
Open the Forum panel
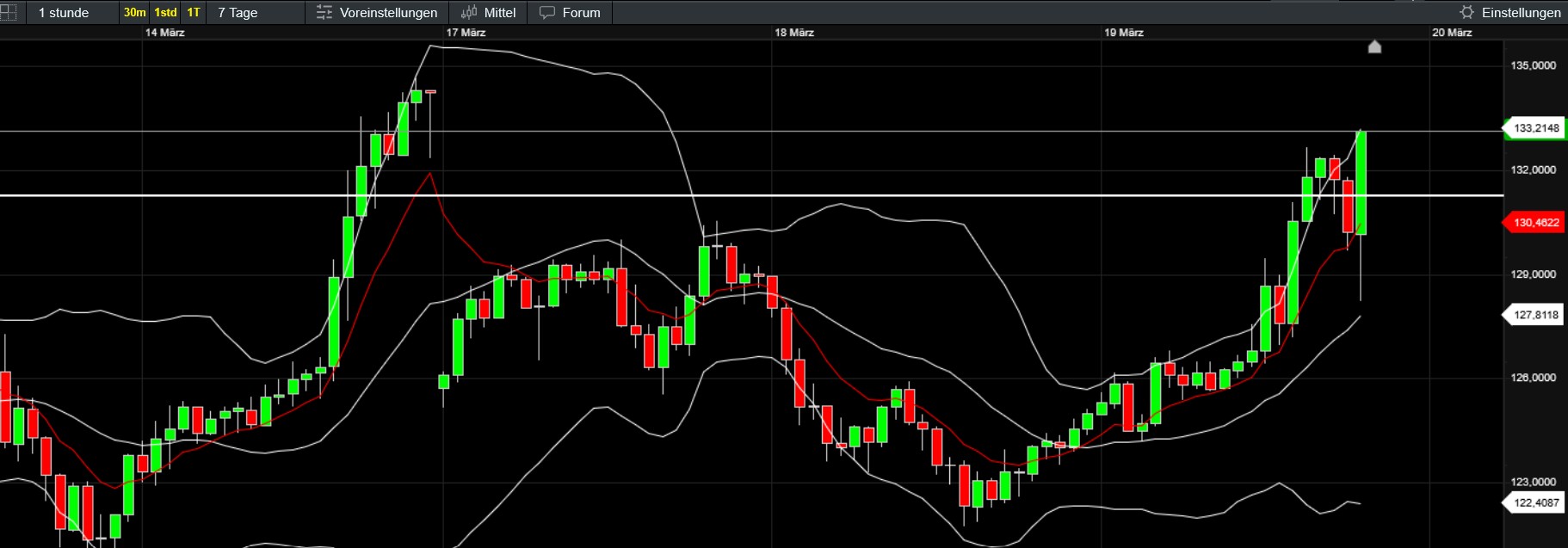point(570,12)
